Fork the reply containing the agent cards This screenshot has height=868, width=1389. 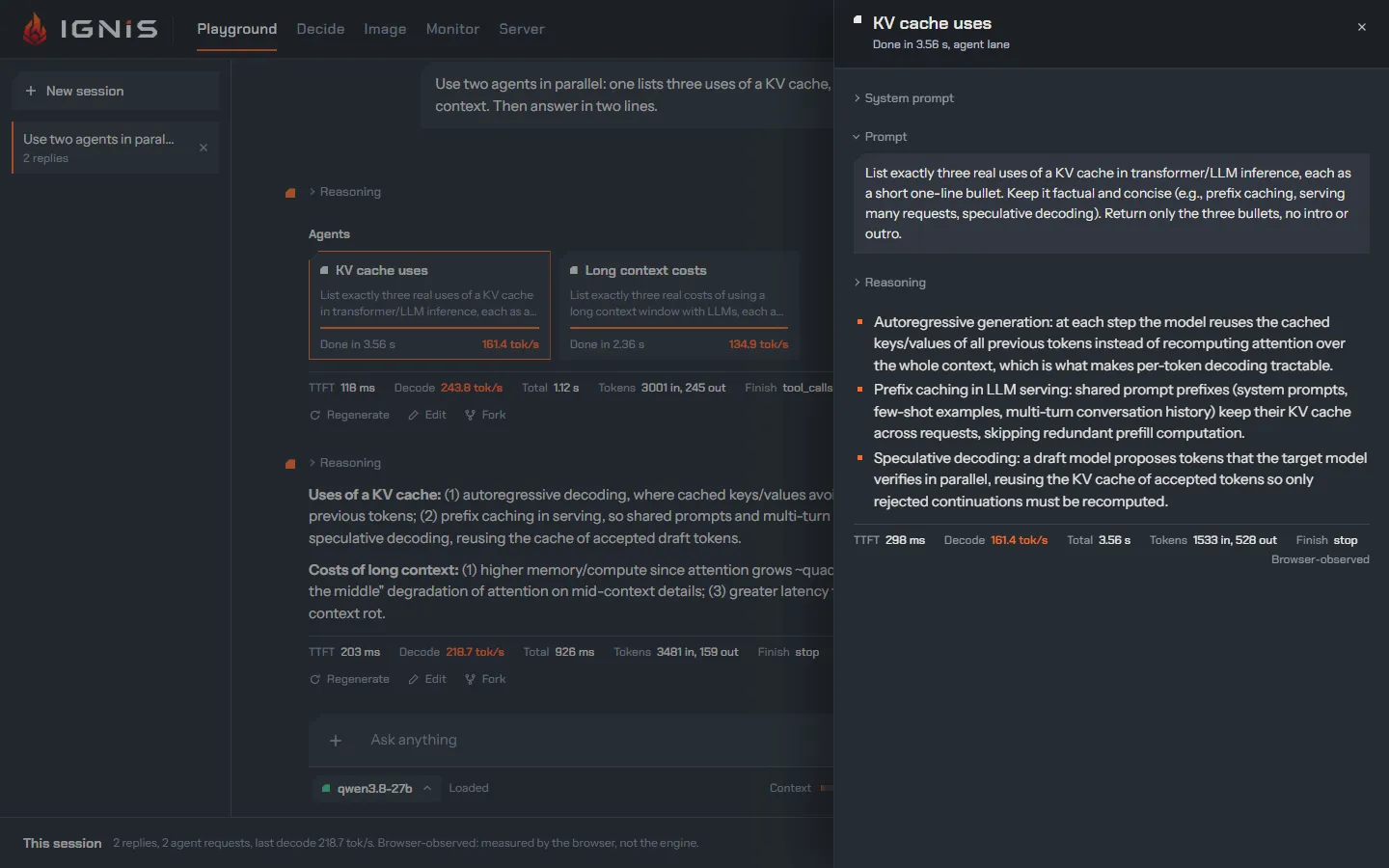click(x=485, y=415)
